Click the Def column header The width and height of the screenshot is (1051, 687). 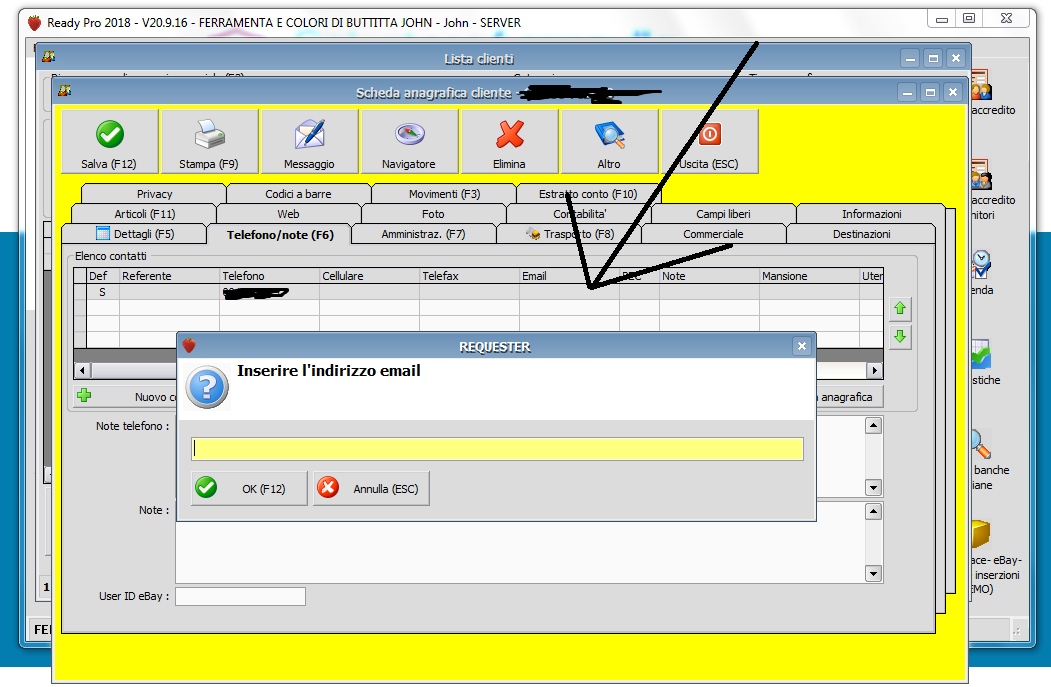pyautogui.click(x=103, y=275)
